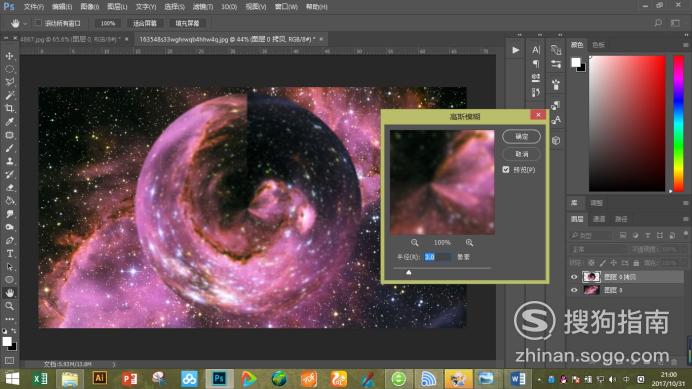Screen dimensions: 692x389
Task: Toggle Scroll All Windows checkbox
Action: 38,23
